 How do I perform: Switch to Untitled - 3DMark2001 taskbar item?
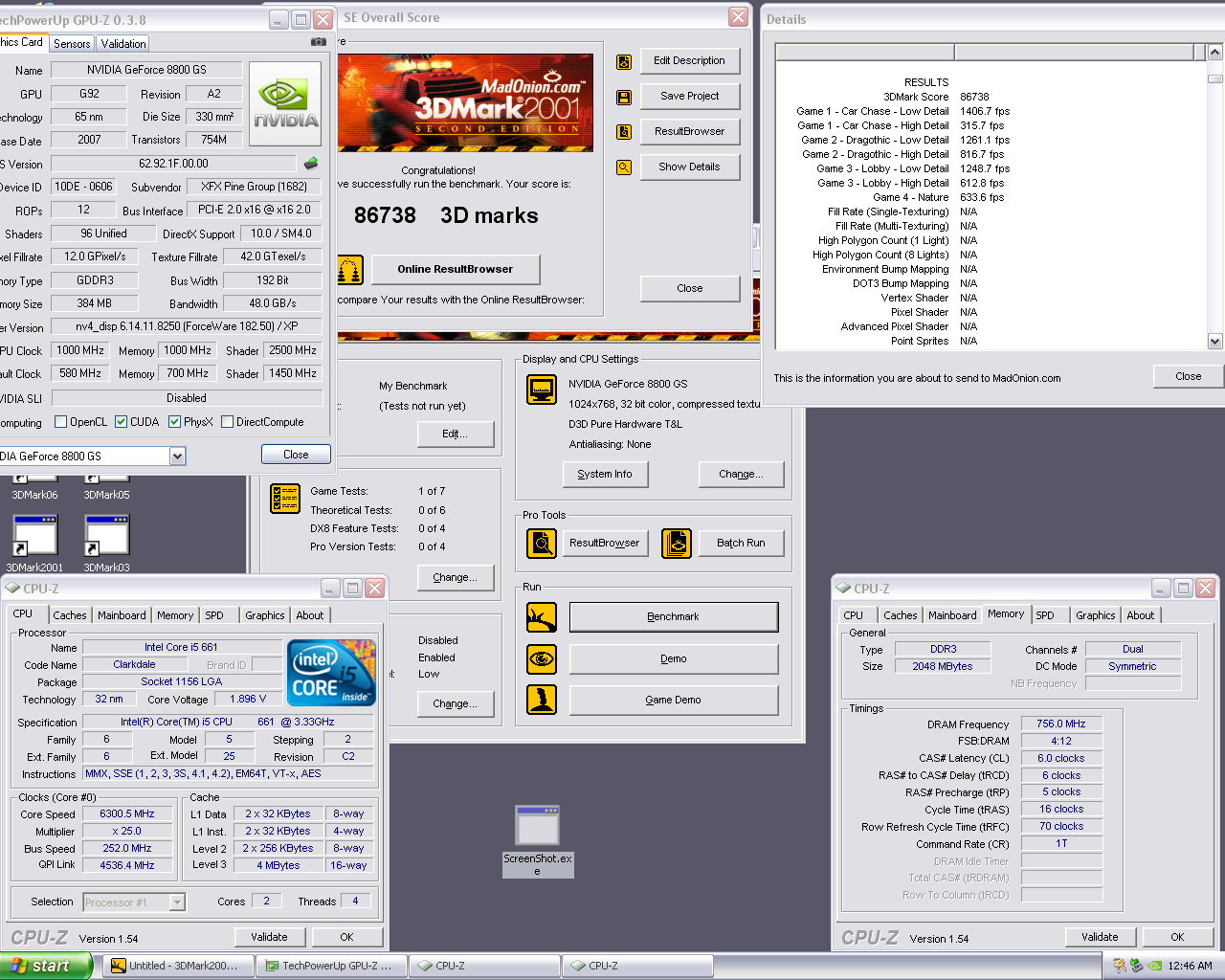(x=178, y=966)
